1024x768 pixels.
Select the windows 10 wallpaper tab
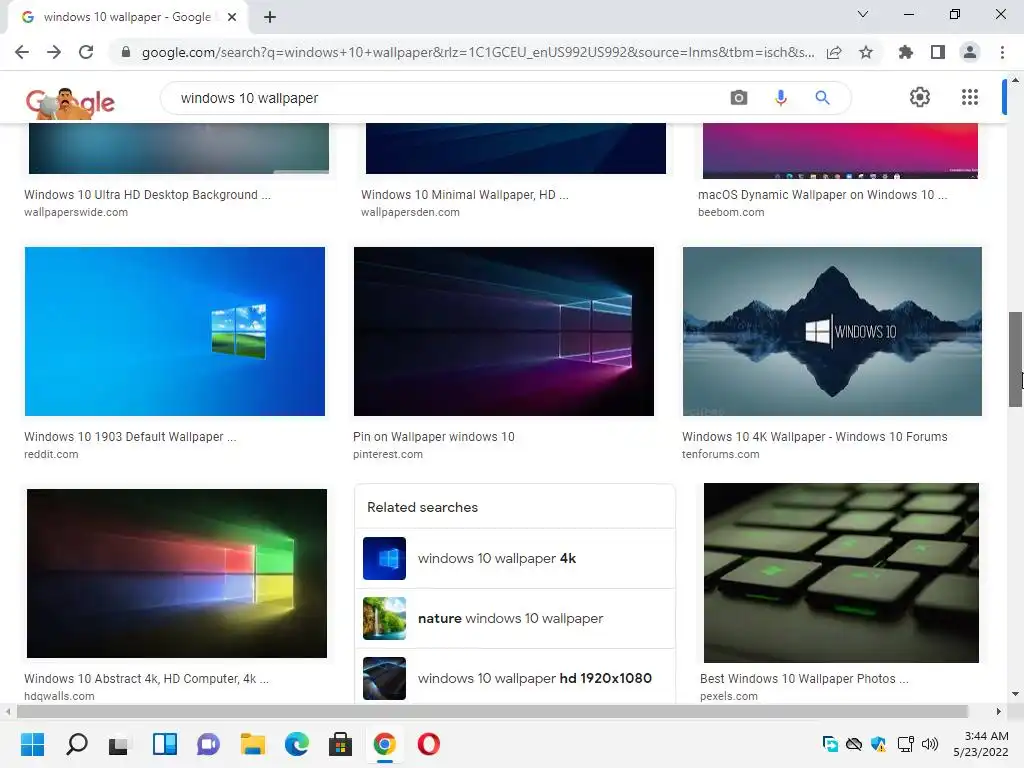coord(127,17)
